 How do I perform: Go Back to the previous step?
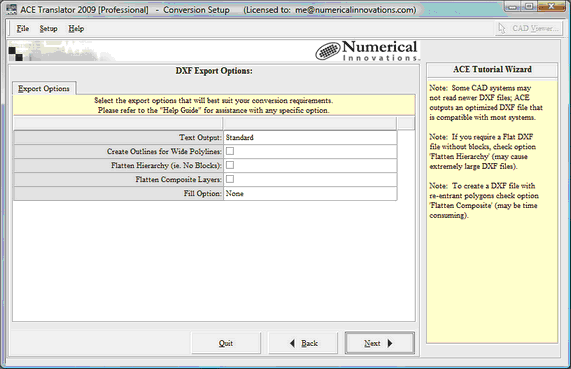303,343
